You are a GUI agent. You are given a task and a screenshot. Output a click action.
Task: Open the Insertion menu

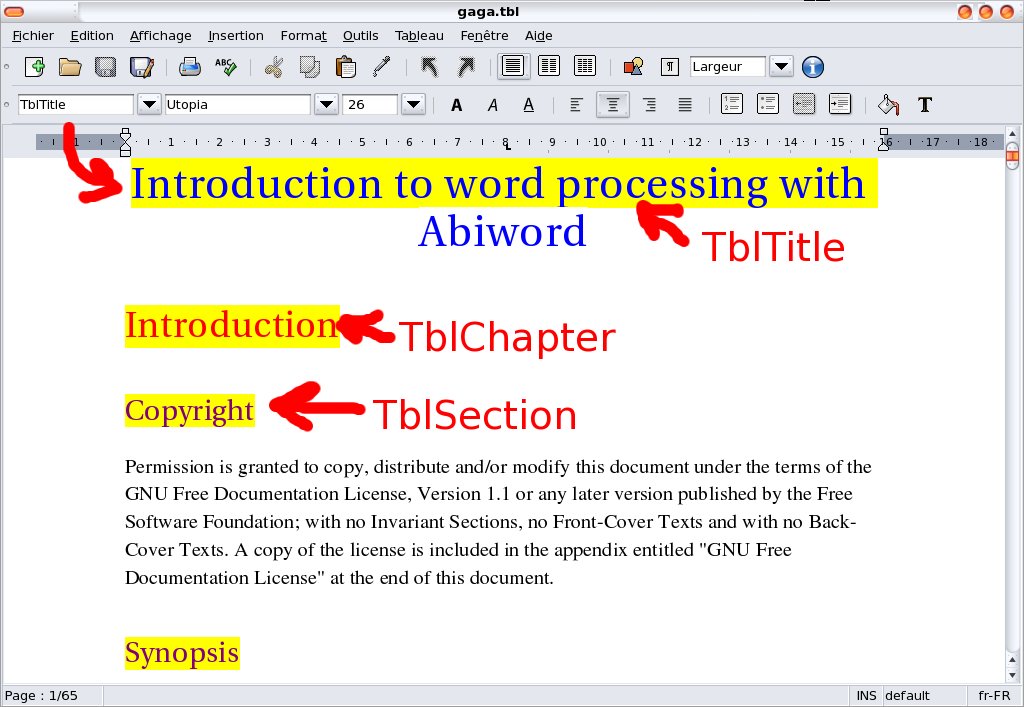pyautogui.click(x=236, y=36)
